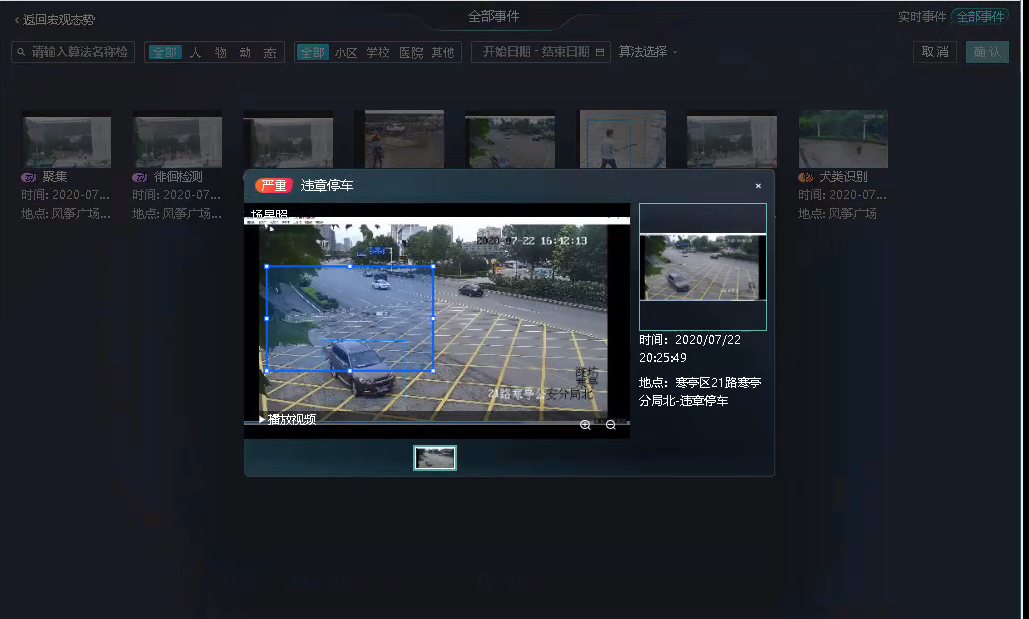Viewport: 1029px width, 619px height.
Task: Switch to the 实时事件 tab
Action: coord(922,16)
